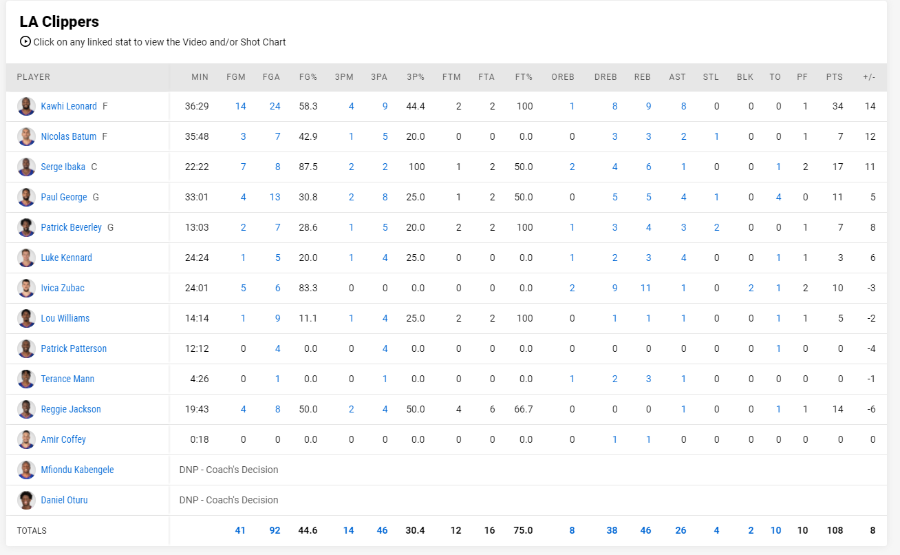Click Terance Mann's headshot
This screenshot has height=555, width=900.
[26, 379]
